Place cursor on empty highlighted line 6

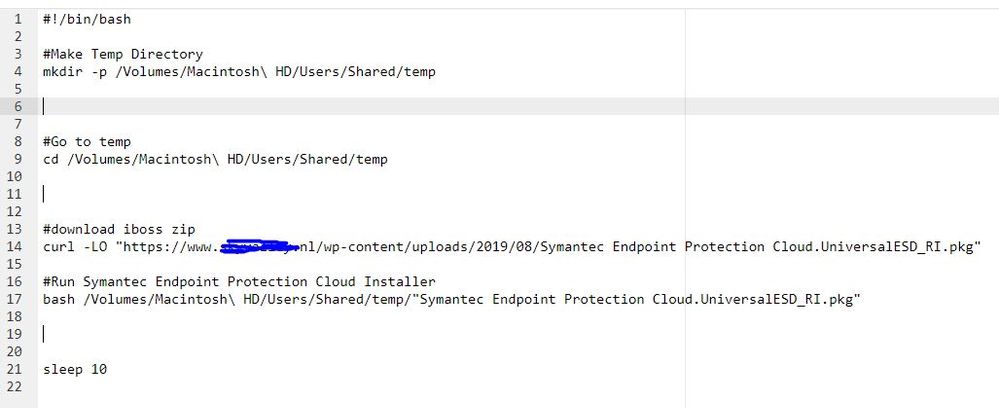click(x=517, y=106)
